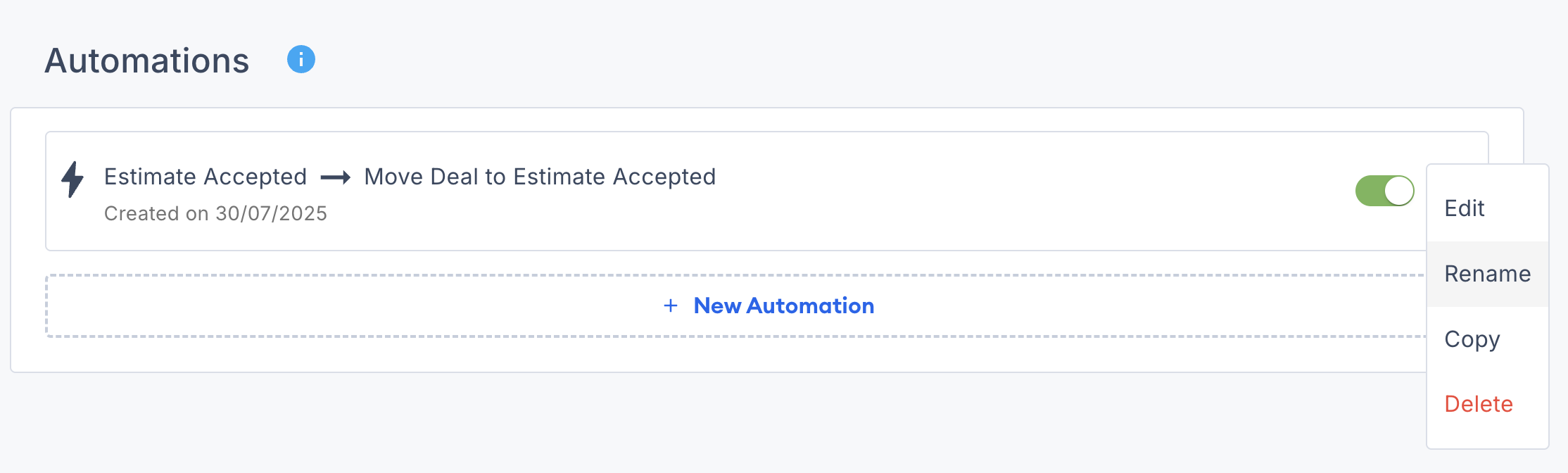
Task: Click the lightning bolt automation icon
Action: point(72,179)
